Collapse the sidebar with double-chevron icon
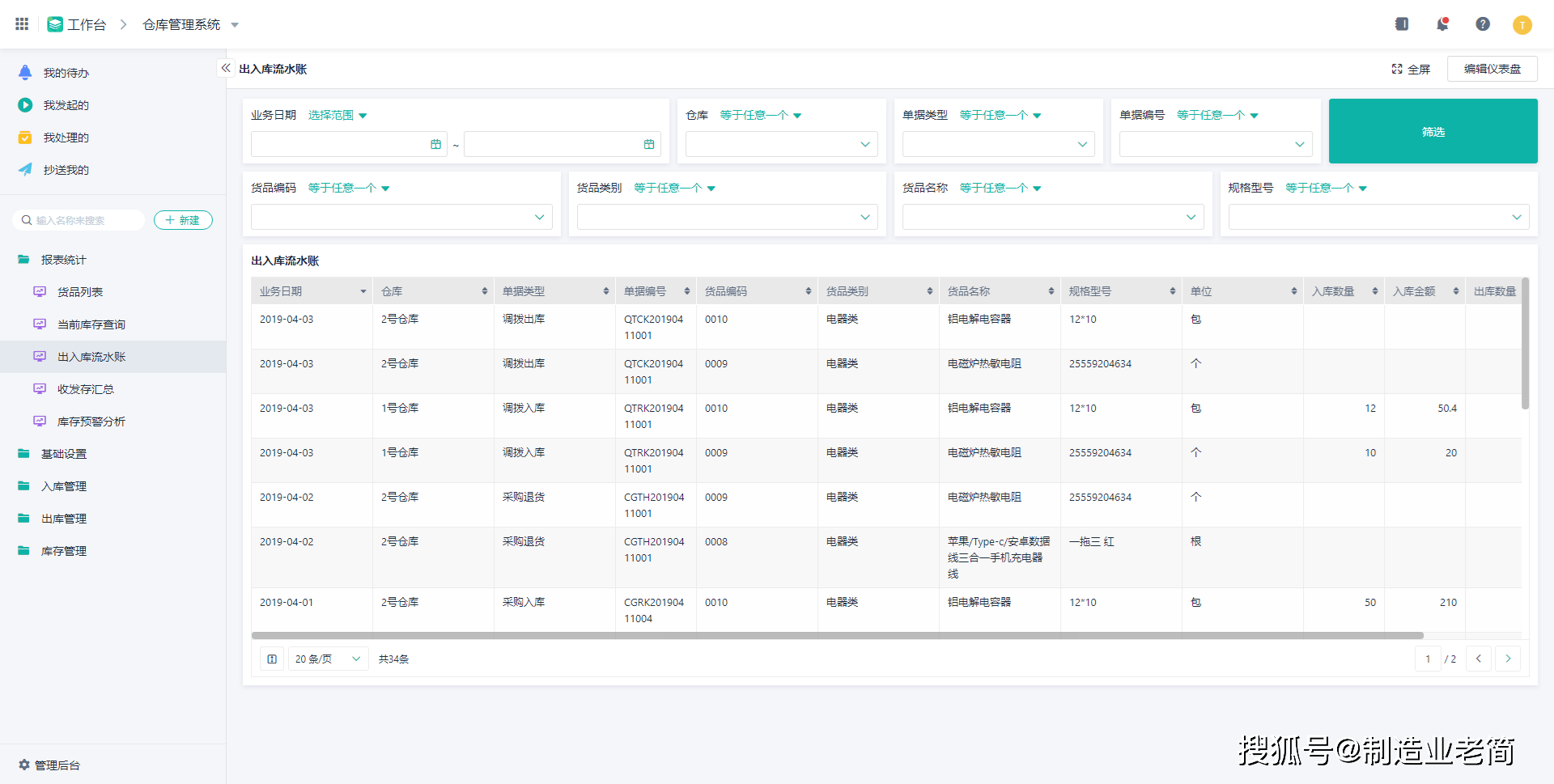Viewport: 1554px width, 784px height. [x=226, y=68]
